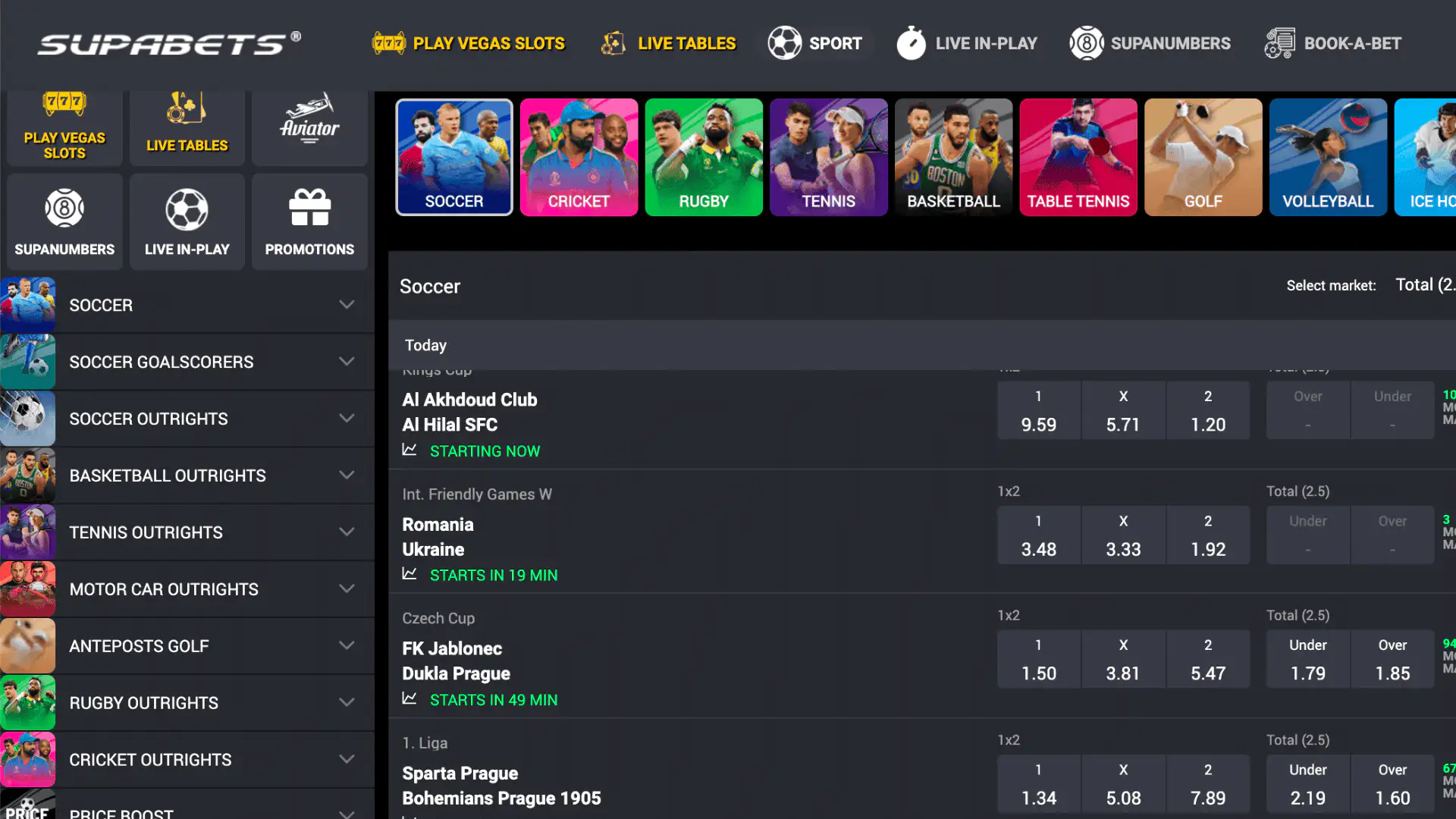Select the Basketball sport tile

coord(953,157)
